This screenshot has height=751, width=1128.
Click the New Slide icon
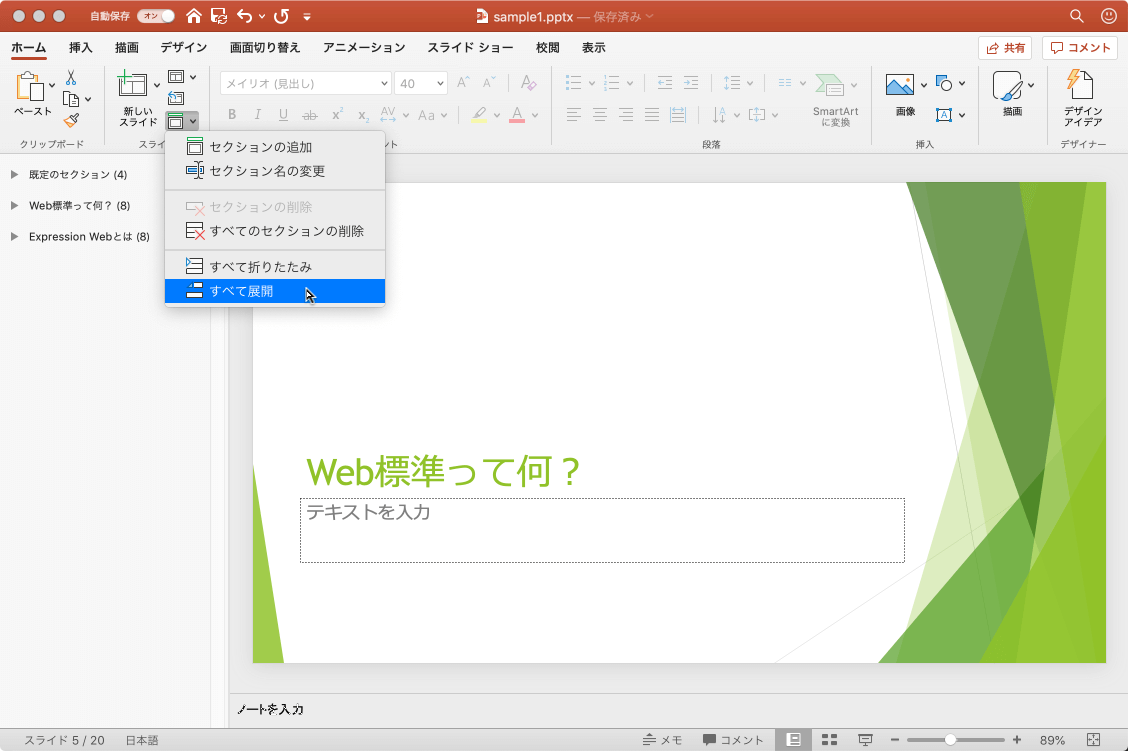pos(132,84)
